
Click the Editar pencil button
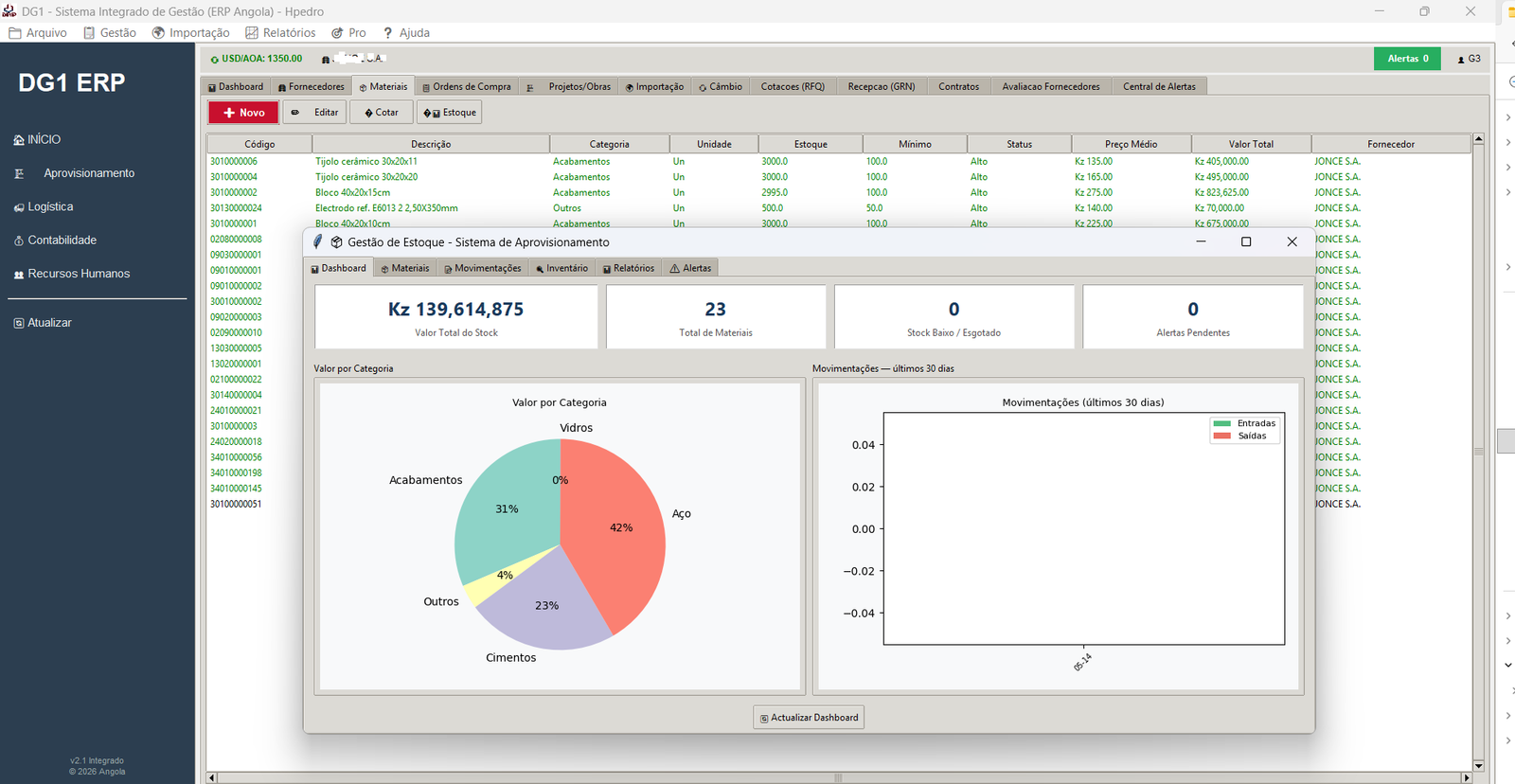314,113
